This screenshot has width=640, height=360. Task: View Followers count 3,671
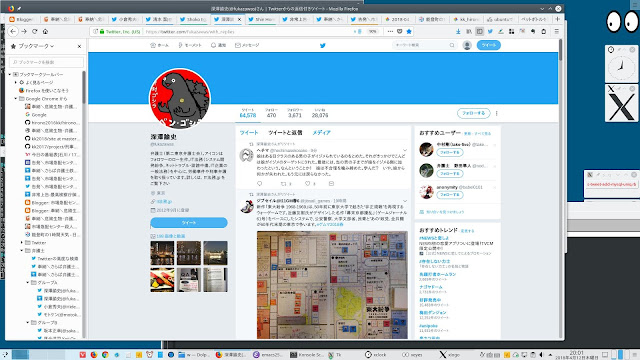(295, 113)
